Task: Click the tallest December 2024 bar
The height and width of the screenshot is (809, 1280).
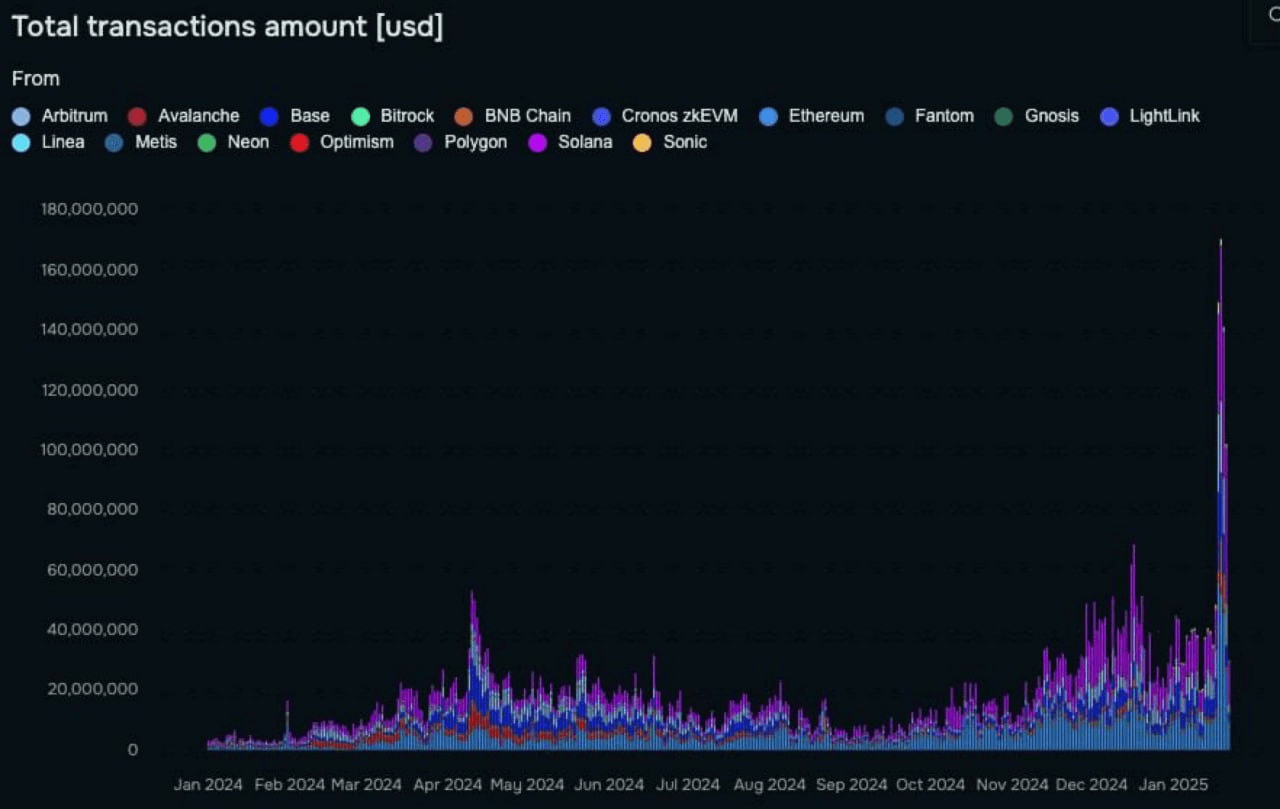Action: coord(1133,647)
